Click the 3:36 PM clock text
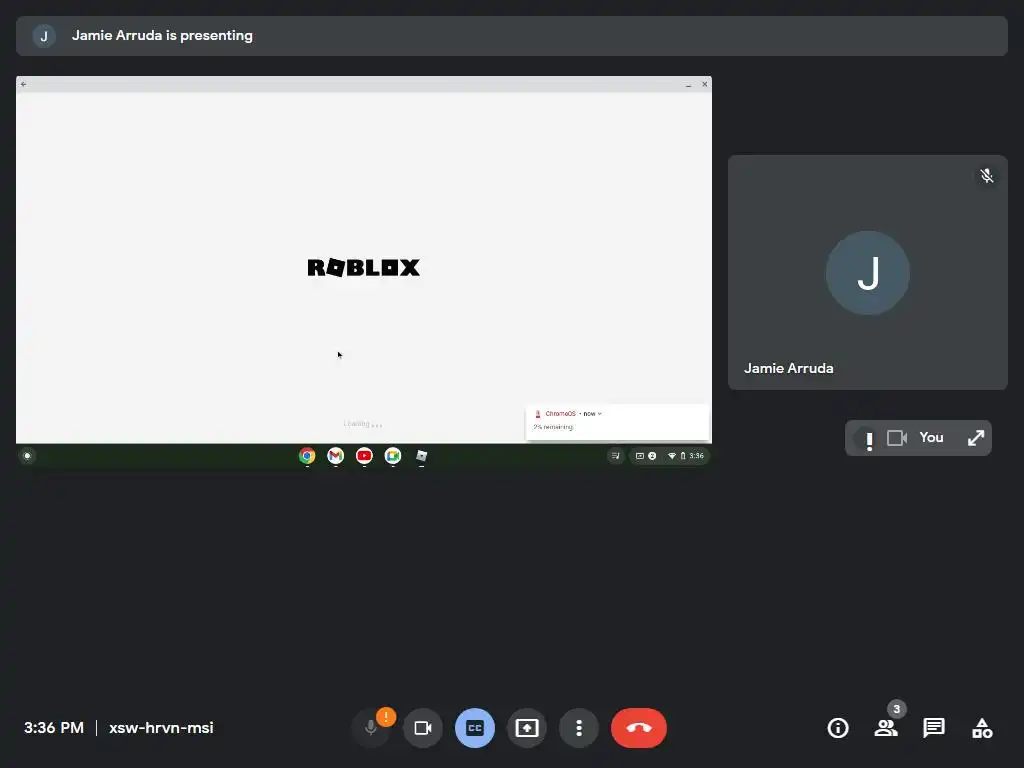 click(x=54, y=728)
